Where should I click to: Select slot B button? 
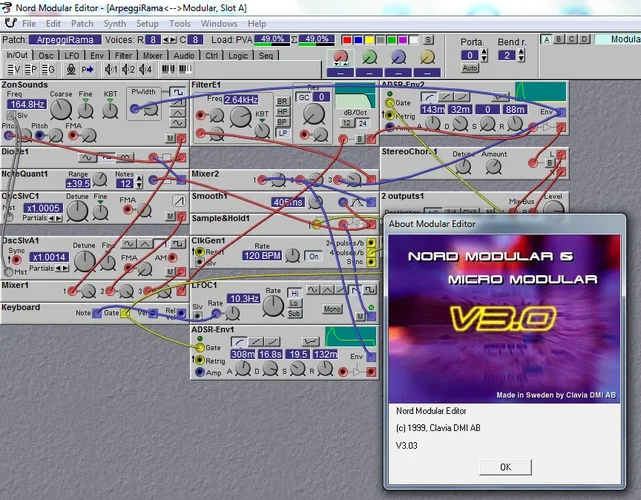pos(559,39)
